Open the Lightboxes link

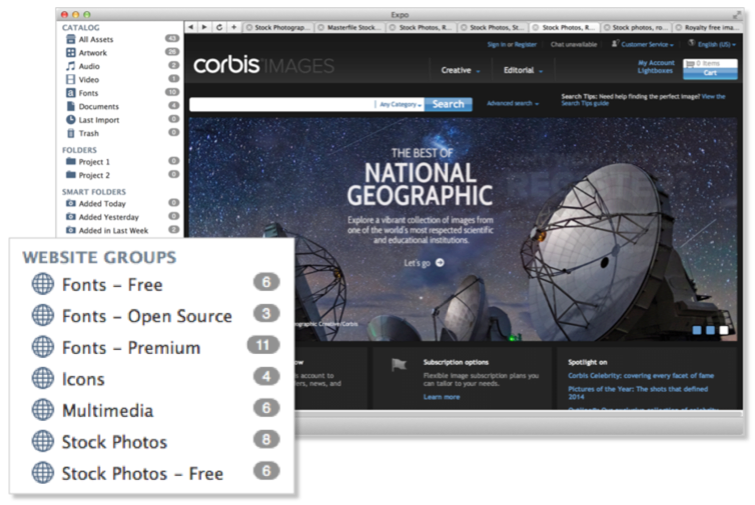pyautogui.click(x=655, y=70)
